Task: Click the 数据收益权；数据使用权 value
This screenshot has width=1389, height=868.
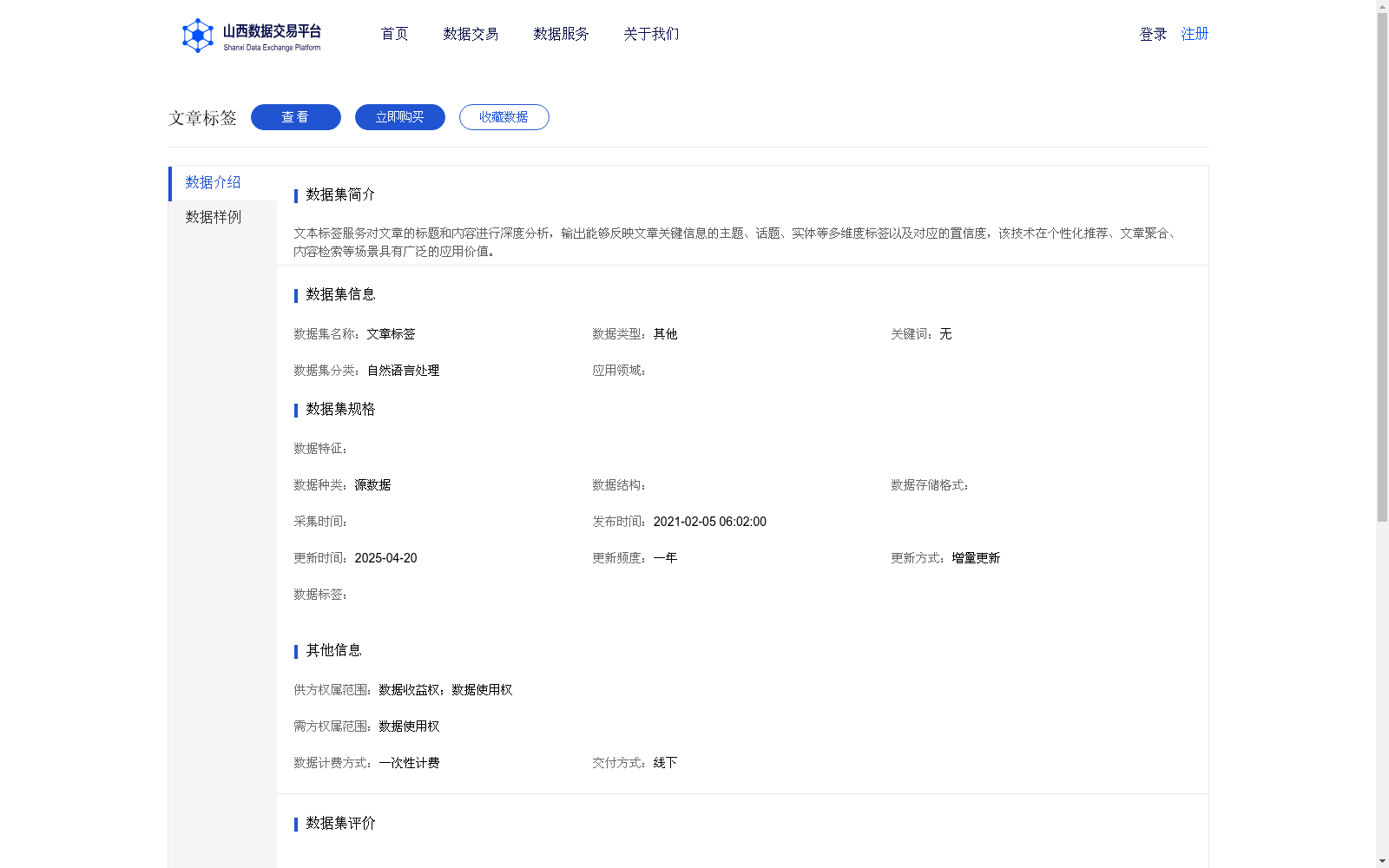Action: pos(445,690)
